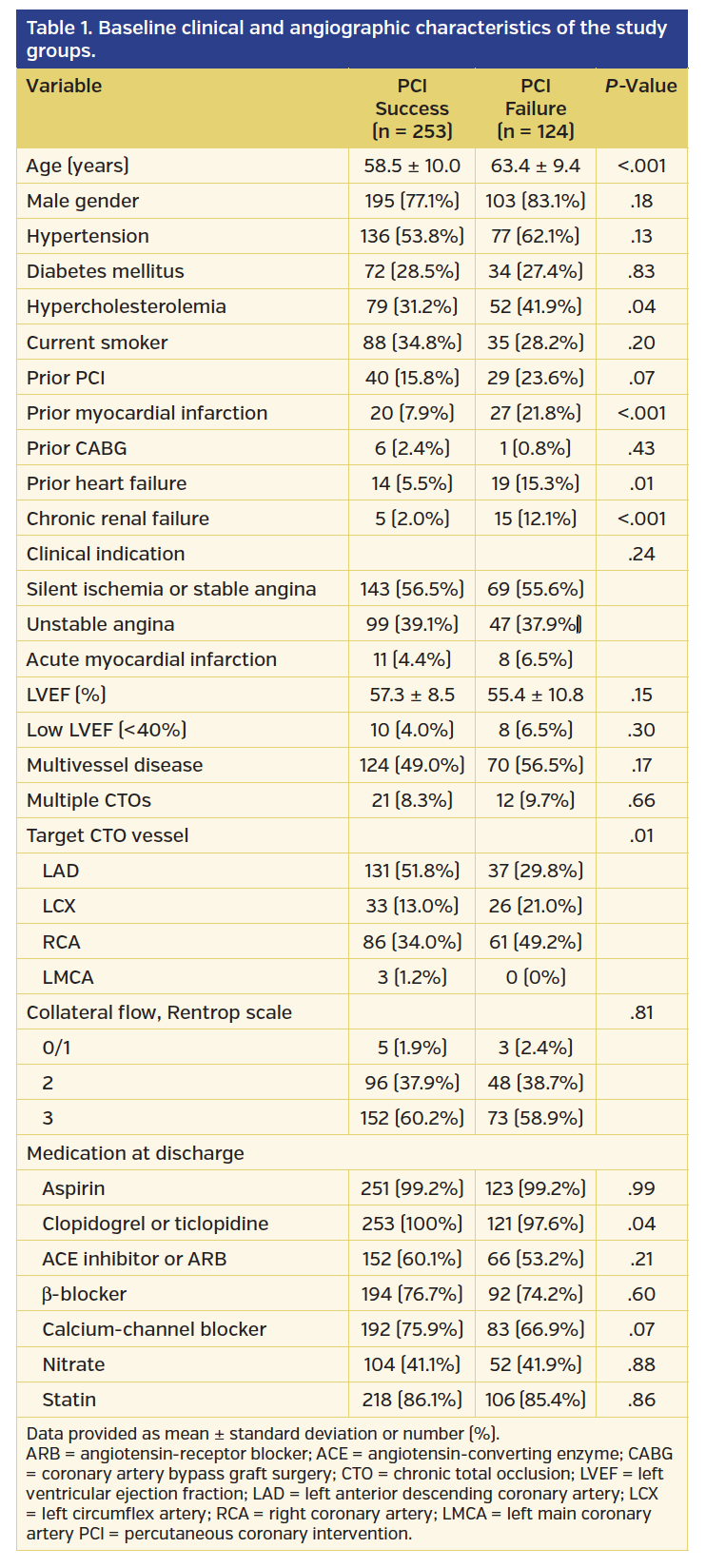Click the Chronic renal failure label
706x1568 pixels.
pos(118,519)
